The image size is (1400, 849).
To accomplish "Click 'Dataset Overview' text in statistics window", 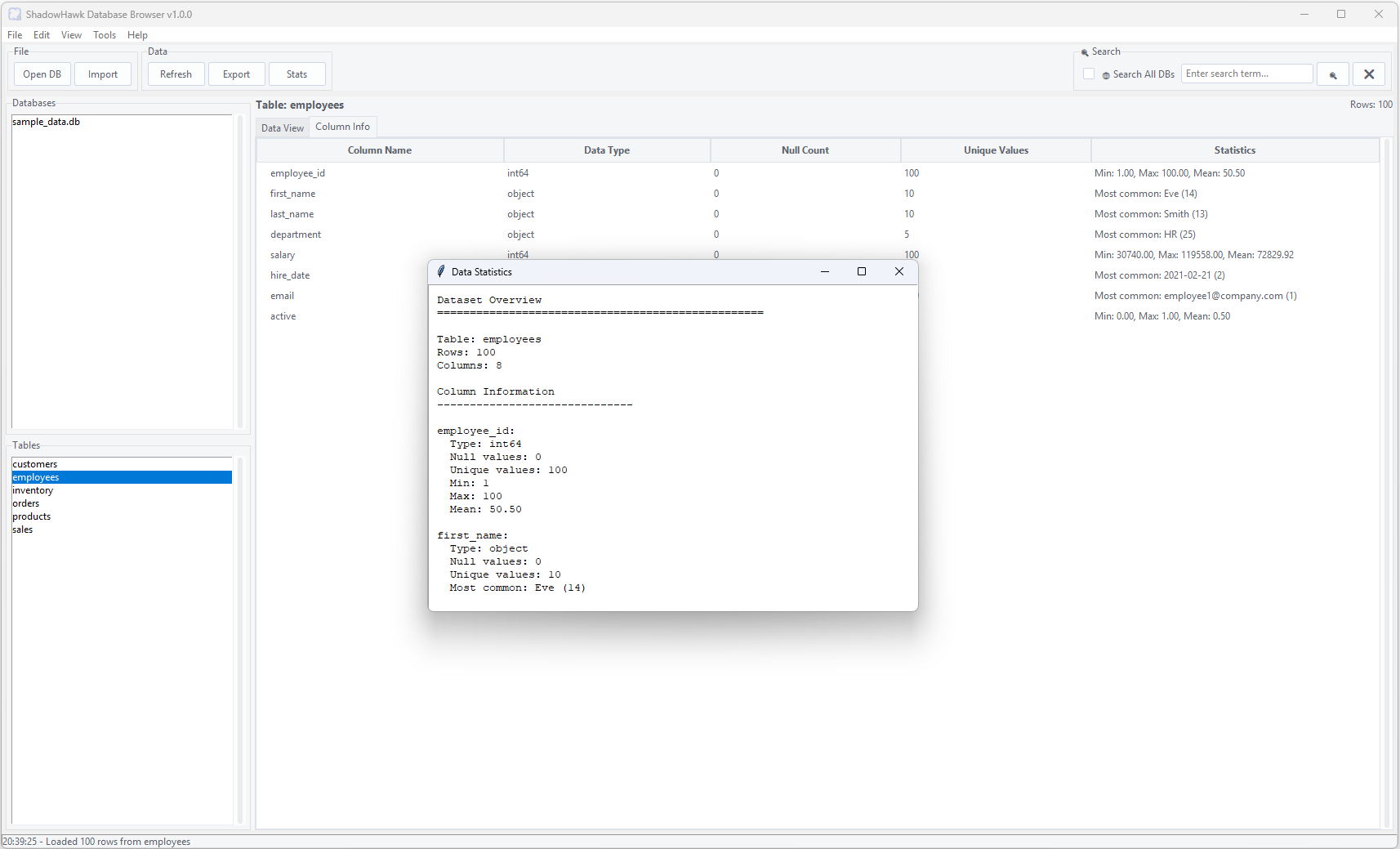I will 488,300.
